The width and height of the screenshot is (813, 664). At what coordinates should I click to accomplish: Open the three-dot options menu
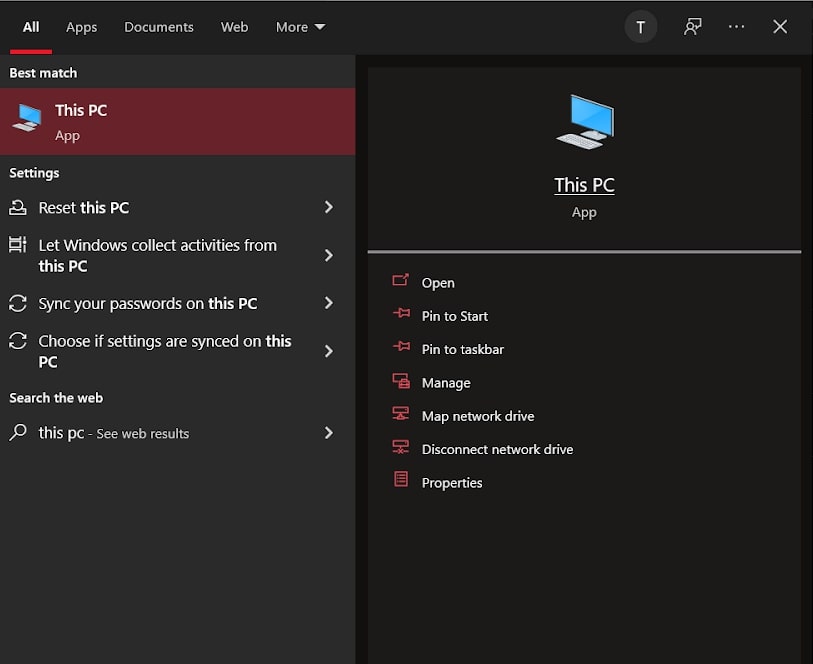click(x=736, y=27)
